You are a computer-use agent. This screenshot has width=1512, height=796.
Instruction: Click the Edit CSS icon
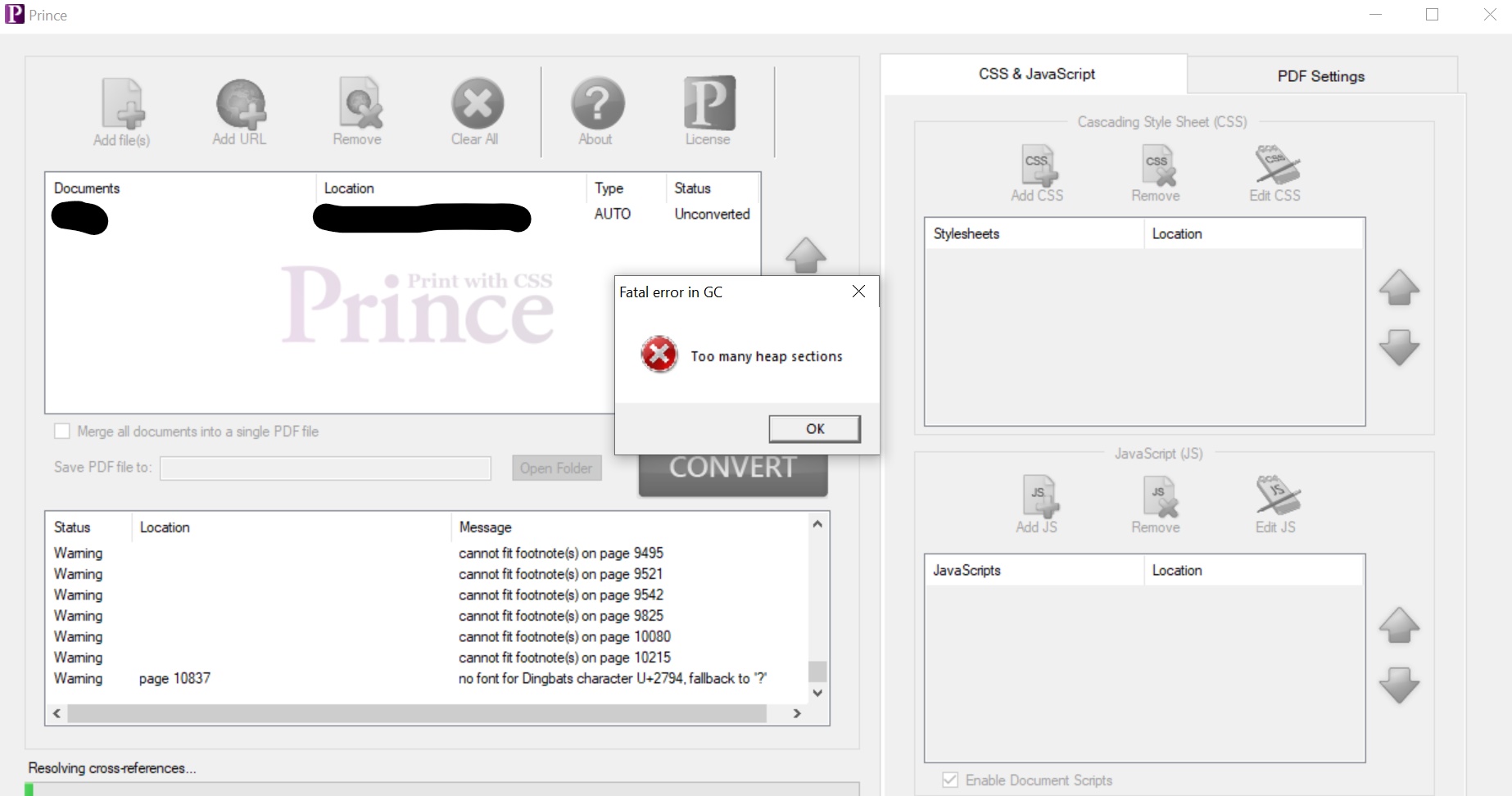point(1276,166)
